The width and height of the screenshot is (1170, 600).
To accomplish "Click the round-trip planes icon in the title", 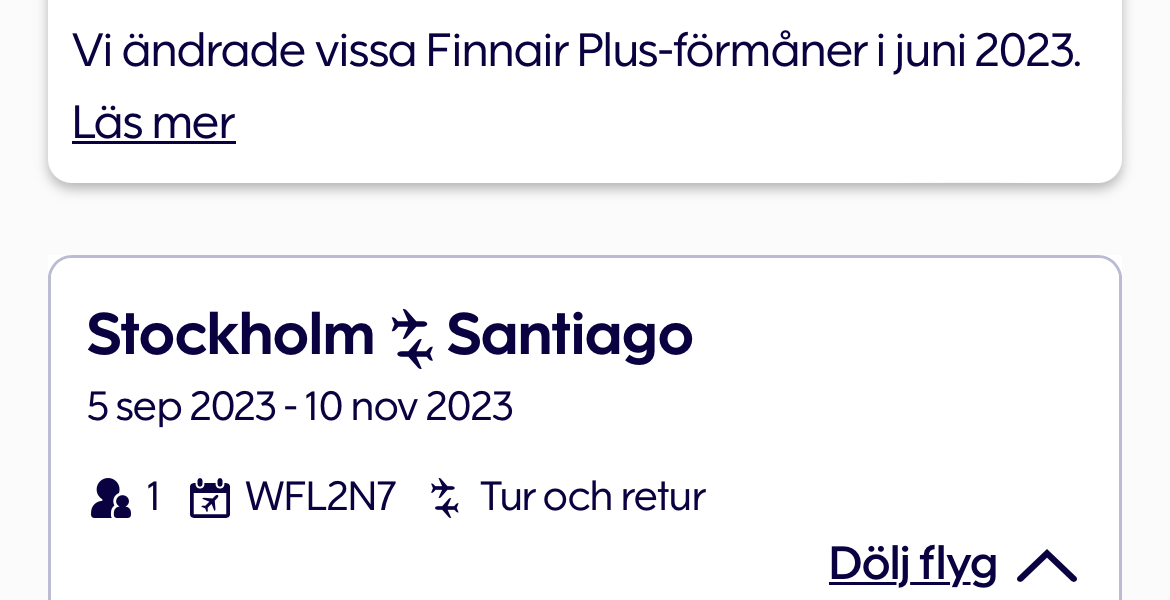I will tap(411, 339).
